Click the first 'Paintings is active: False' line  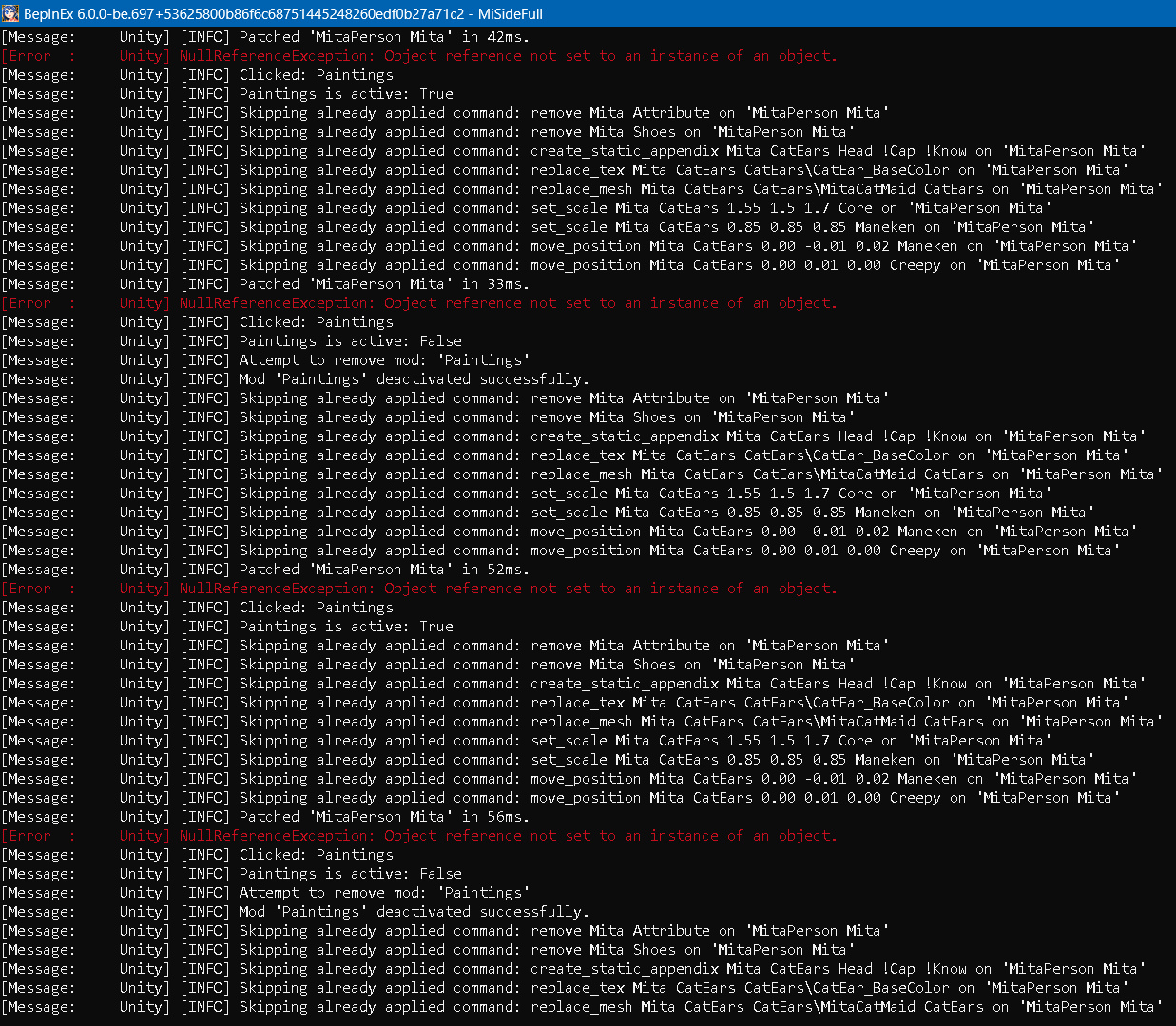coord(350,341)
